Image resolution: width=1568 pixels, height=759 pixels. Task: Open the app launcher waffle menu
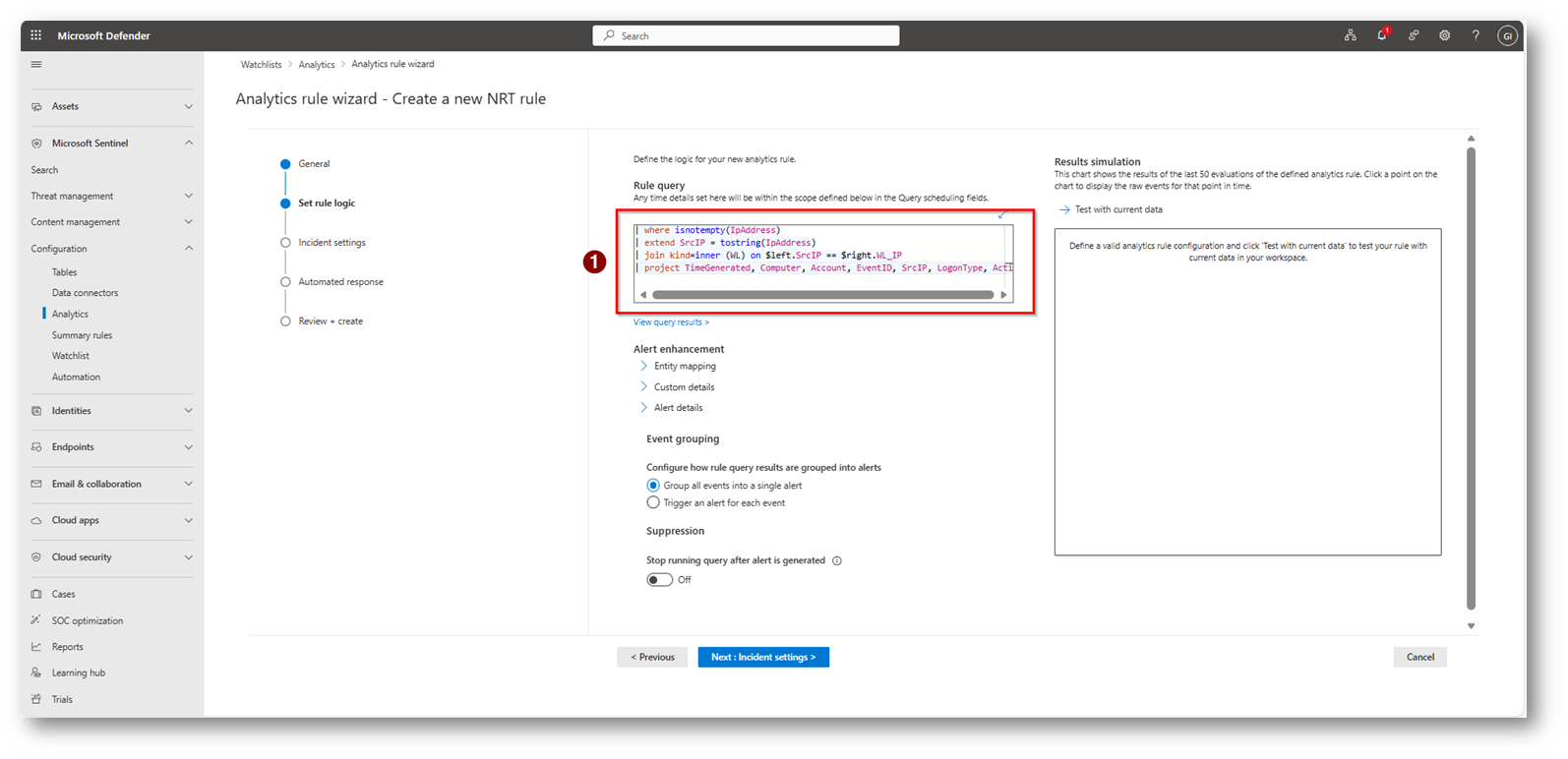pos(36,35)
